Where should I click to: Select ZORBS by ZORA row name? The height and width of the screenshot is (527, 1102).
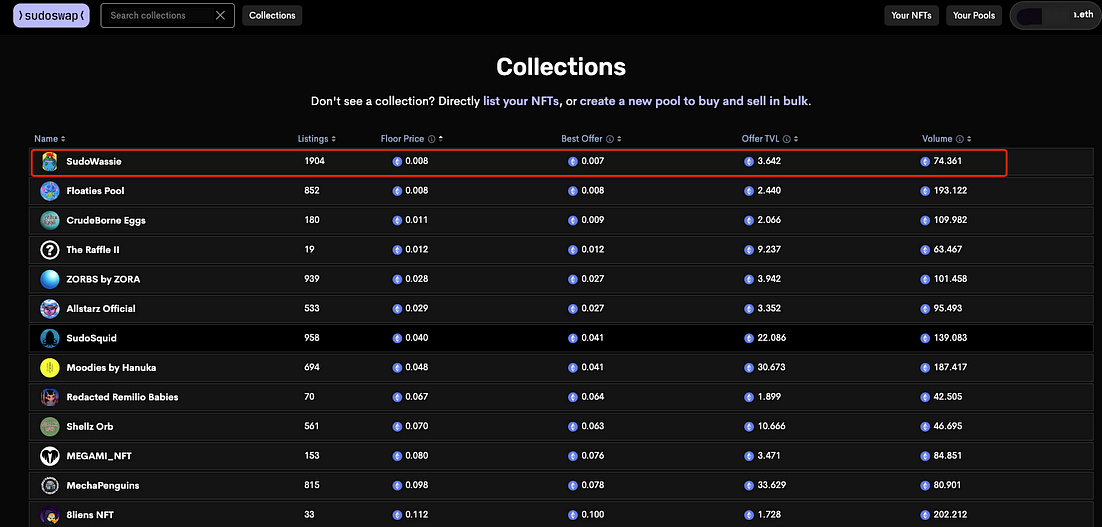(x=103, y=280)
